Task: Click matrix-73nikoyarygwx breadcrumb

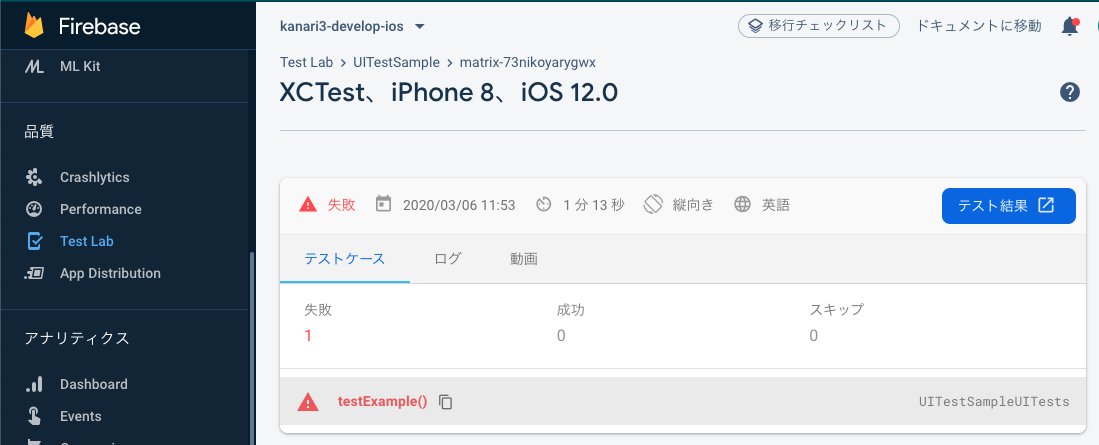Action: click(x=528, y=62)
